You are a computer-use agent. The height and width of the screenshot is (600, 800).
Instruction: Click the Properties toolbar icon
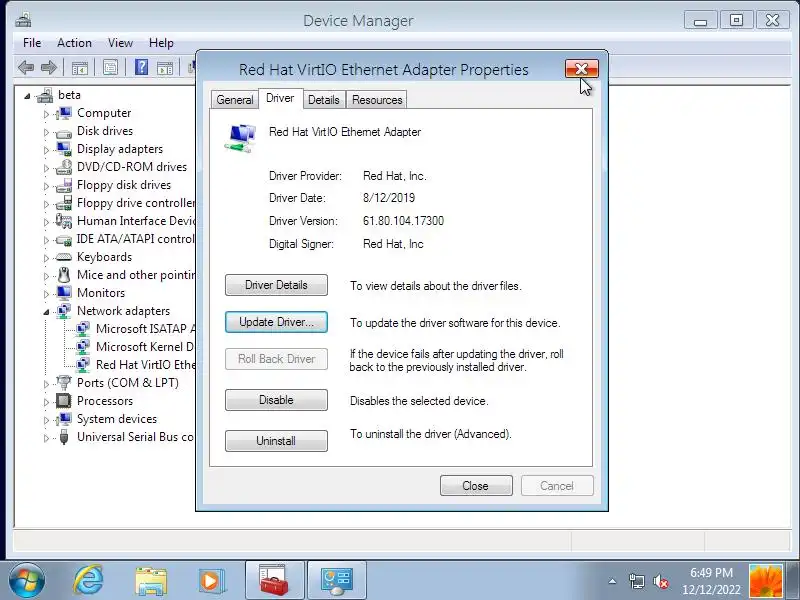pos(110,67)
